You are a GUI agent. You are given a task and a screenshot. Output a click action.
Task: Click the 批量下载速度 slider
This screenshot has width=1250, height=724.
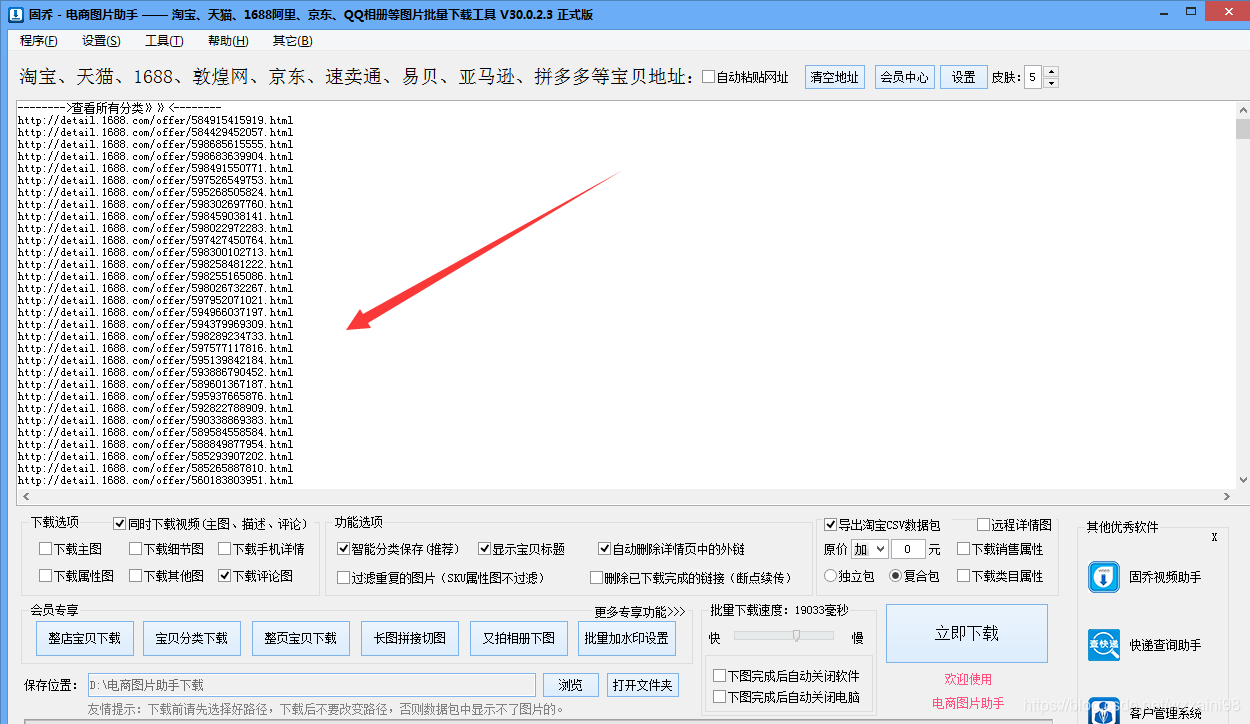point(783,635)
